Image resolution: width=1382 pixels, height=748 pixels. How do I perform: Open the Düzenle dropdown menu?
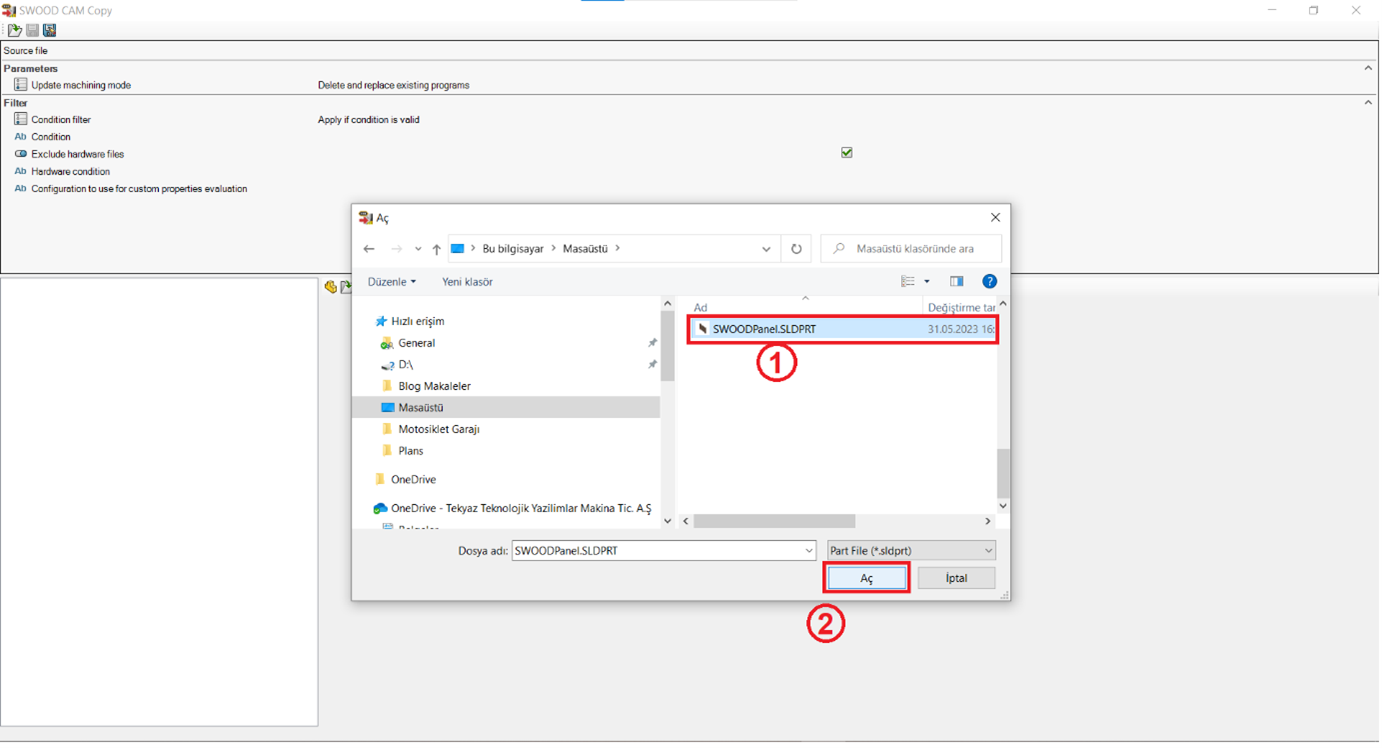pos(392,282)
